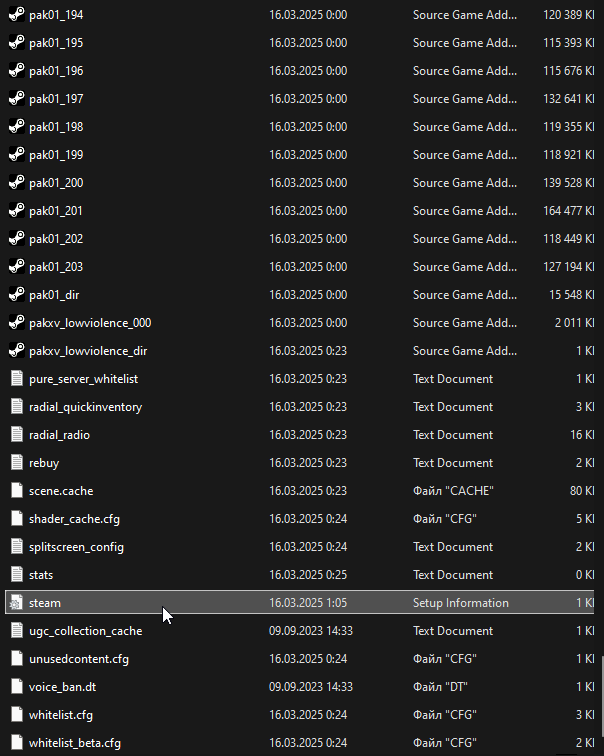The width and height of the screenshot is (604, 756).
Task: Click the rebuy file name
Action: pos(44,463)
